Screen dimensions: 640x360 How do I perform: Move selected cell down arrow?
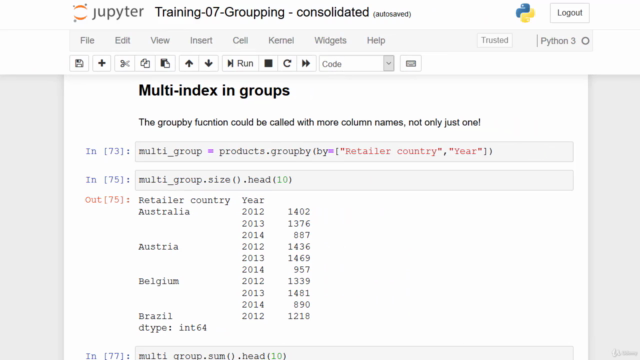(x=209, y=64)
